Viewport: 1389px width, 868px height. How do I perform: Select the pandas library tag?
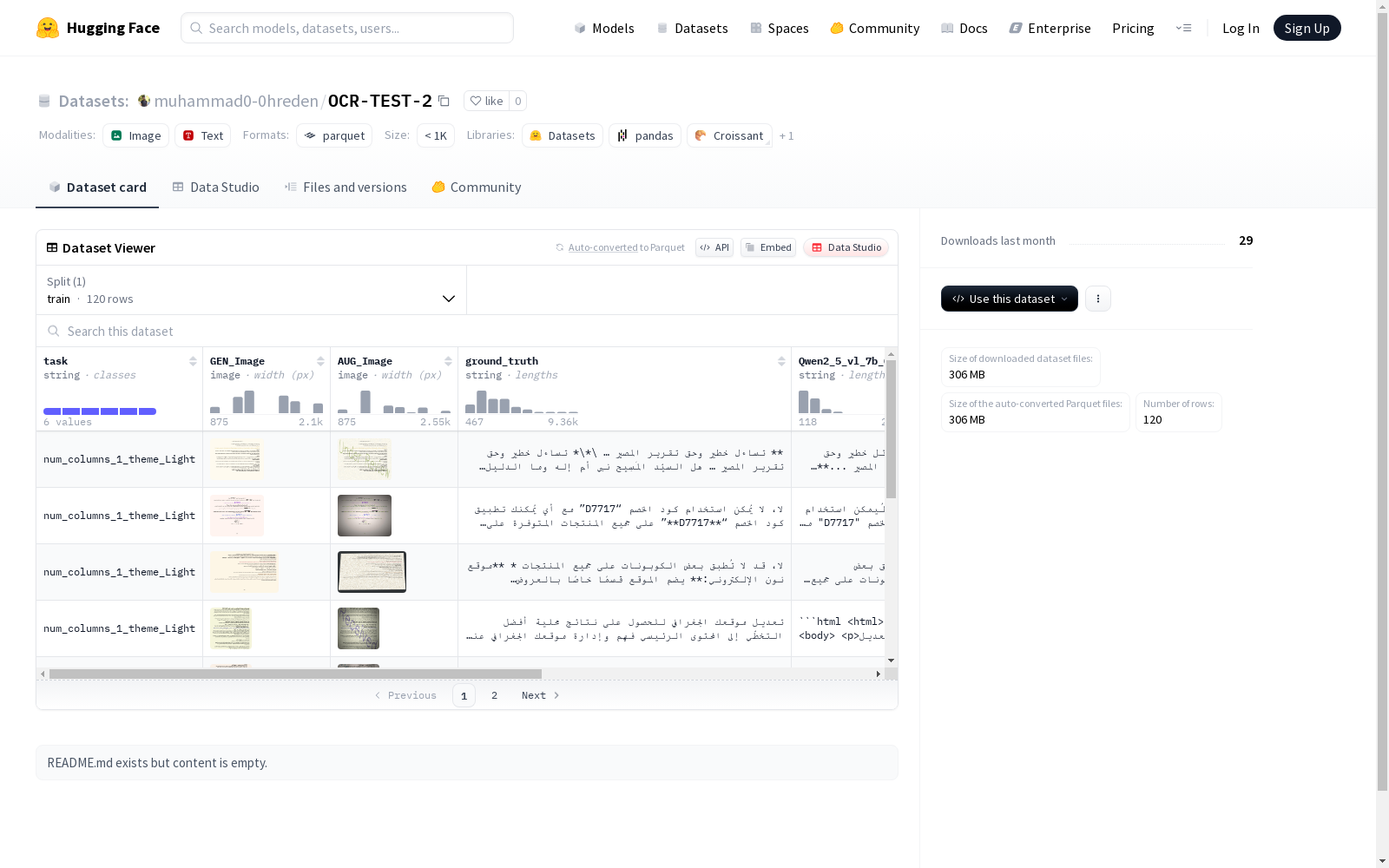coord(645,135)
